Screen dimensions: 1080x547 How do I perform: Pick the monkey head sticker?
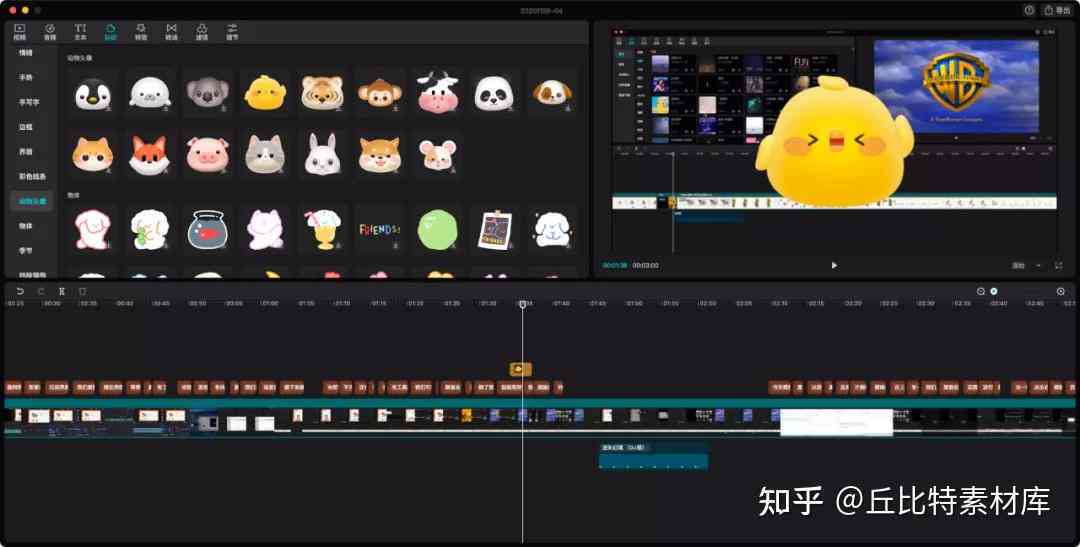380,93
